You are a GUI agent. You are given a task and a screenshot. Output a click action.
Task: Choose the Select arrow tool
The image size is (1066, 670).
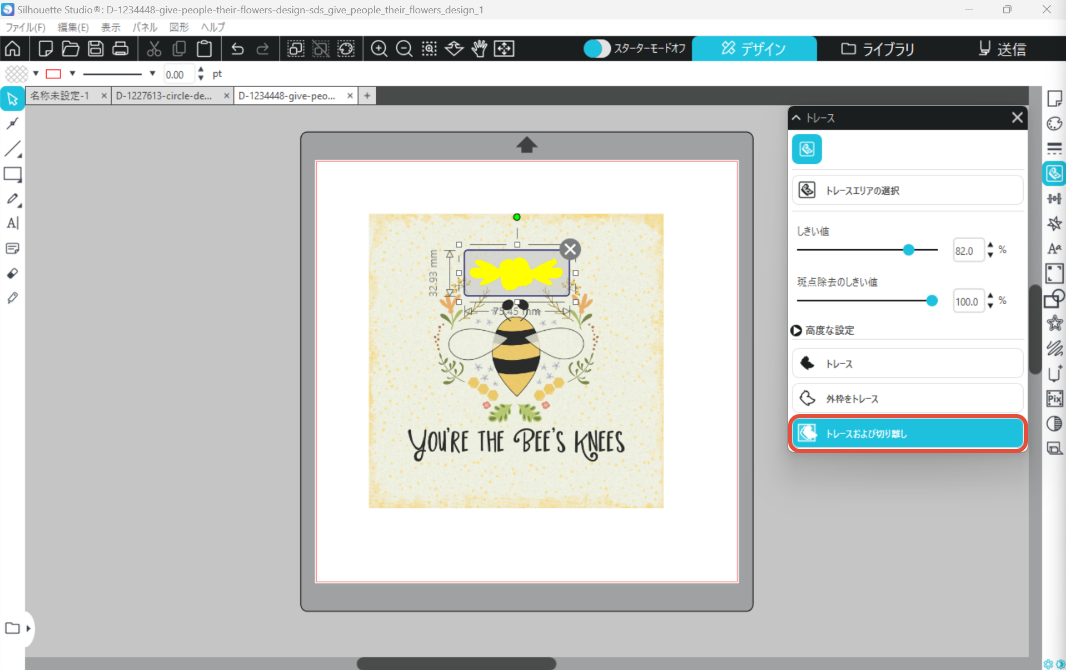(x=12, y=99)
